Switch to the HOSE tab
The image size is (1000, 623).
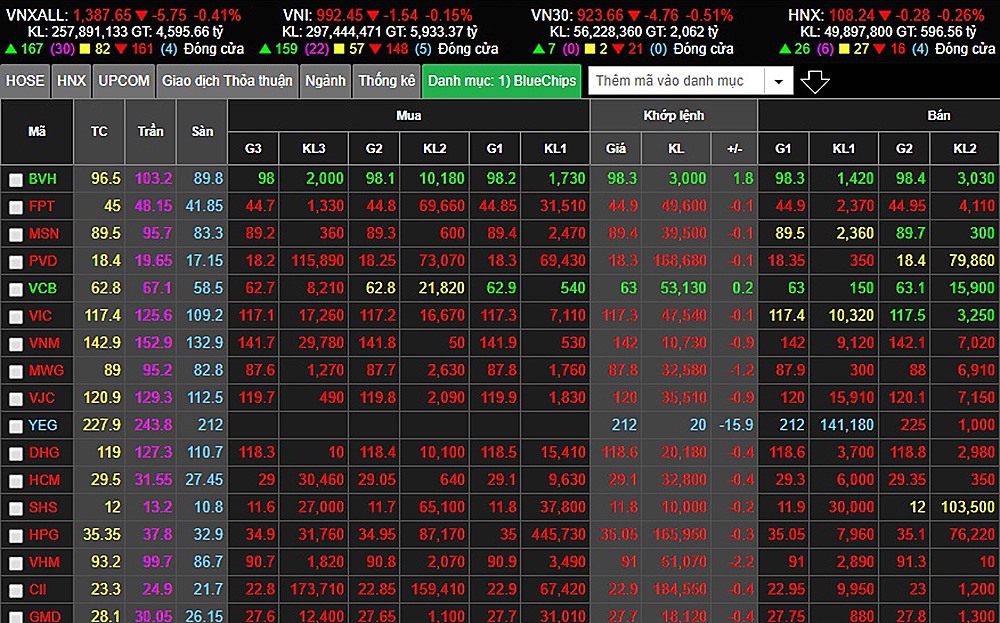coord(25,81)
